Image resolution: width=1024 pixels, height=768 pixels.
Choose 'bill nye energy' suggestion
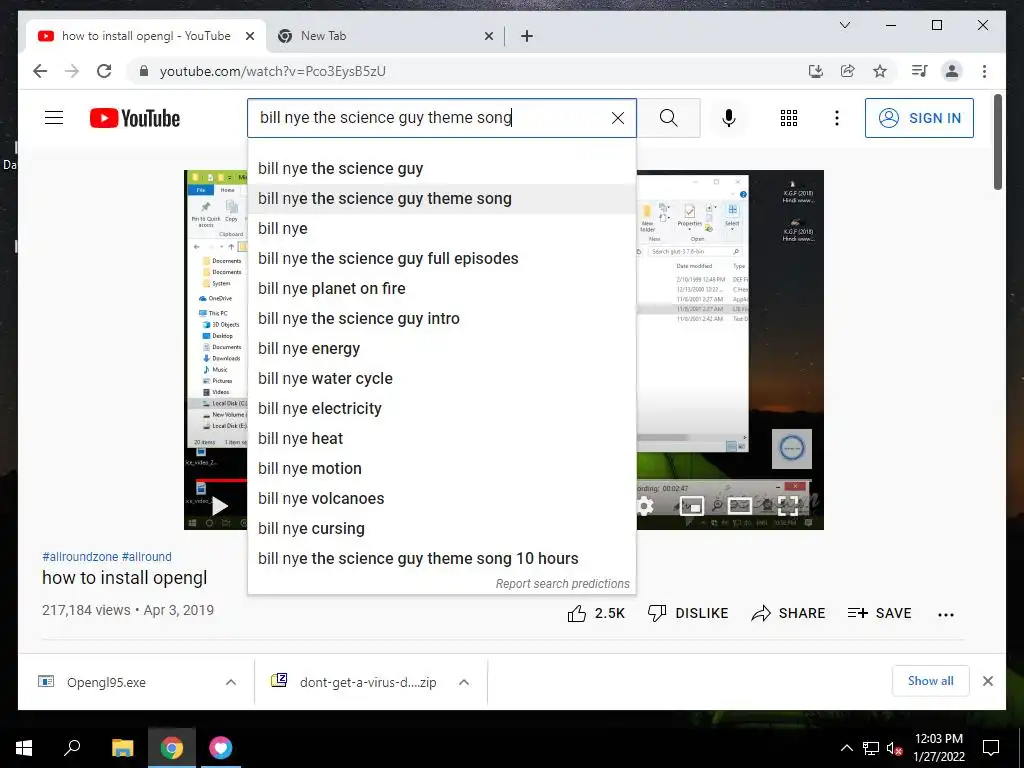442,349
